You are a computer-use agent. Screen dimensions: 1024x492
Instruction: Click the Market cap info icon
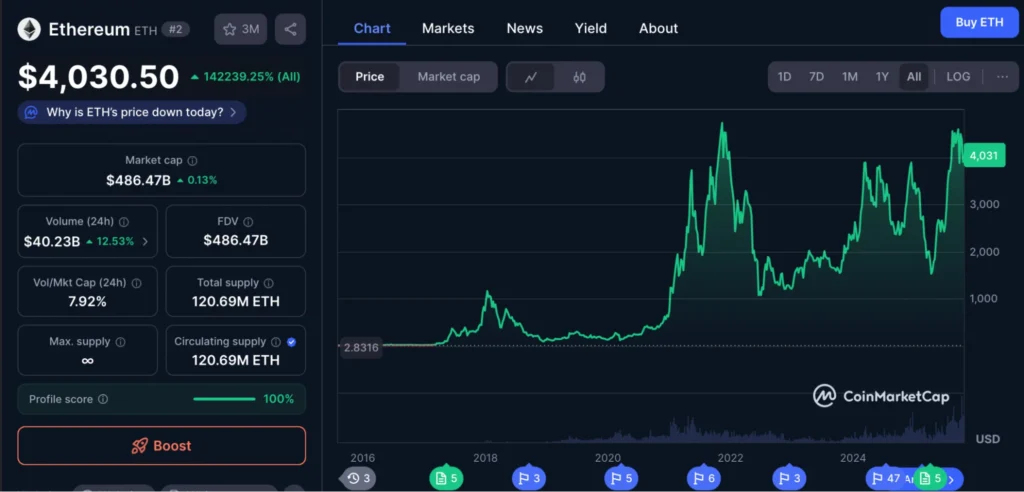(193, 161)
